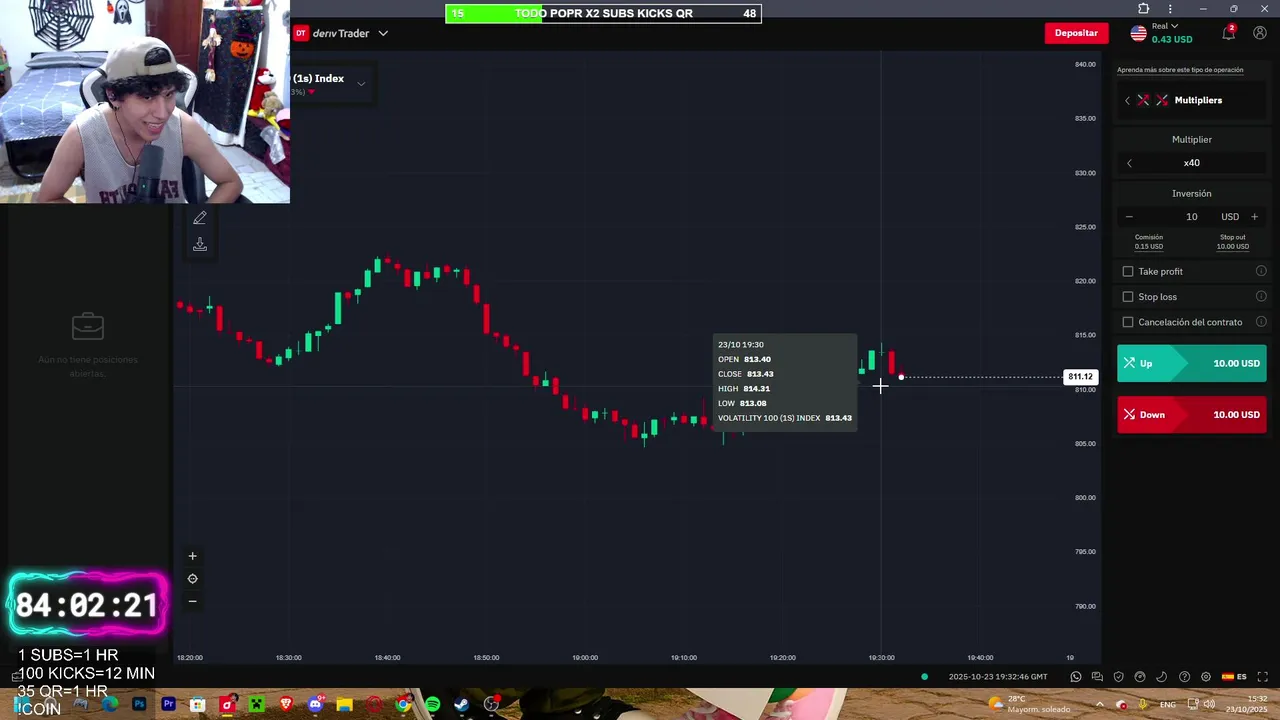The image size is (1280, 720).
Task: Zoom out the chart with minus icon
Action: click(x=193, y=601)
